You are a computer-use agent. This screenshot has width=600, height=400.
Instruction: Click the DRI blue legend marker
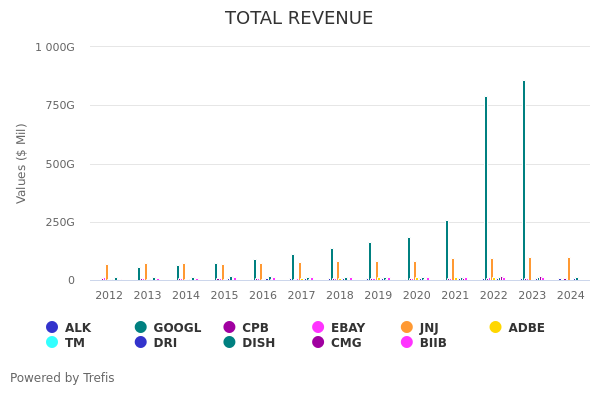click(x=141, y=342)
